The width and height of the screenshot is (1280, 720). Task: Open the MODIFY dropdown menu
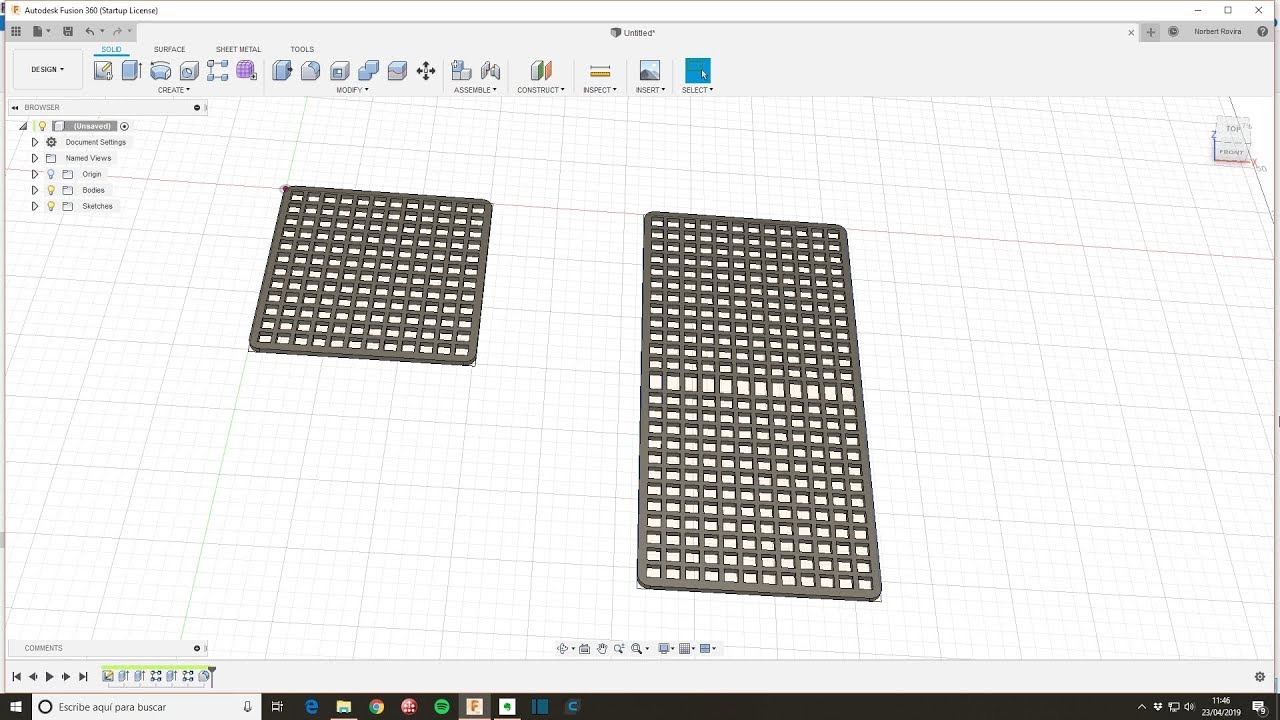point(352,90)
